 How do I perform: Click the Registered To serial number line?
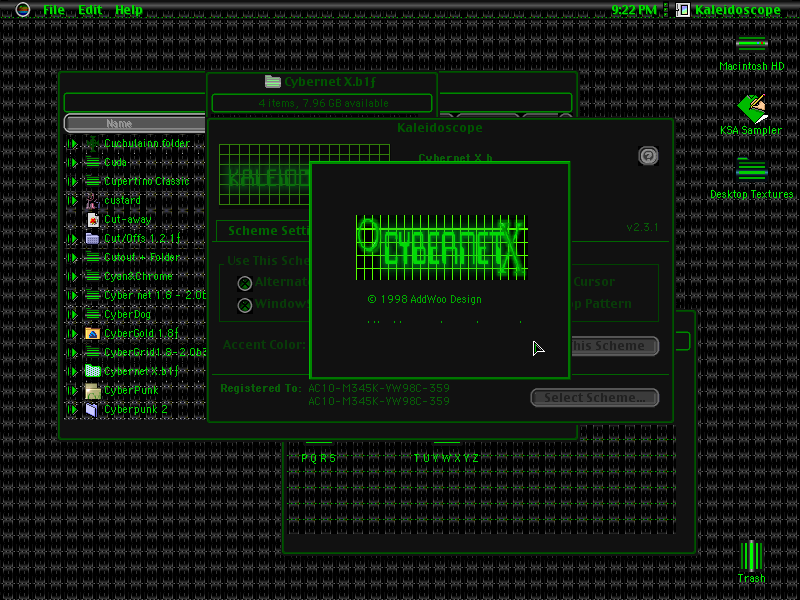[x=379, y=388]
